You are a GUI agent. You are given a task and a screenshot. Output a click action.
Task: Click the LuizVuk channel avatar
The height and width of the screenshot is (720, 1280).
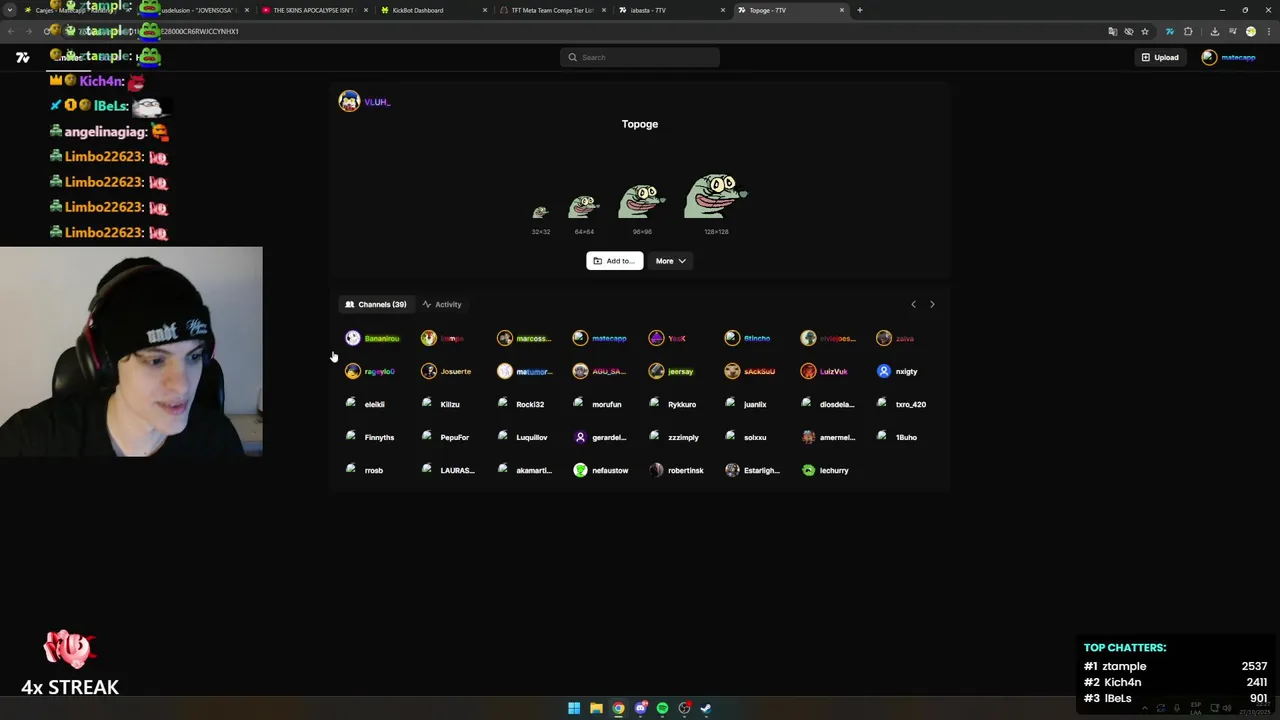pos(808,371)
